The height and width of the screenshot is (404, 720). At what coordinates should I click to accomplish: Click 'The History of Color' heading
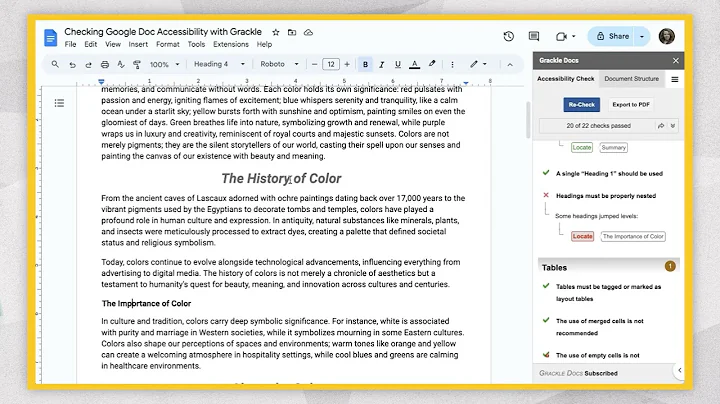281,179
